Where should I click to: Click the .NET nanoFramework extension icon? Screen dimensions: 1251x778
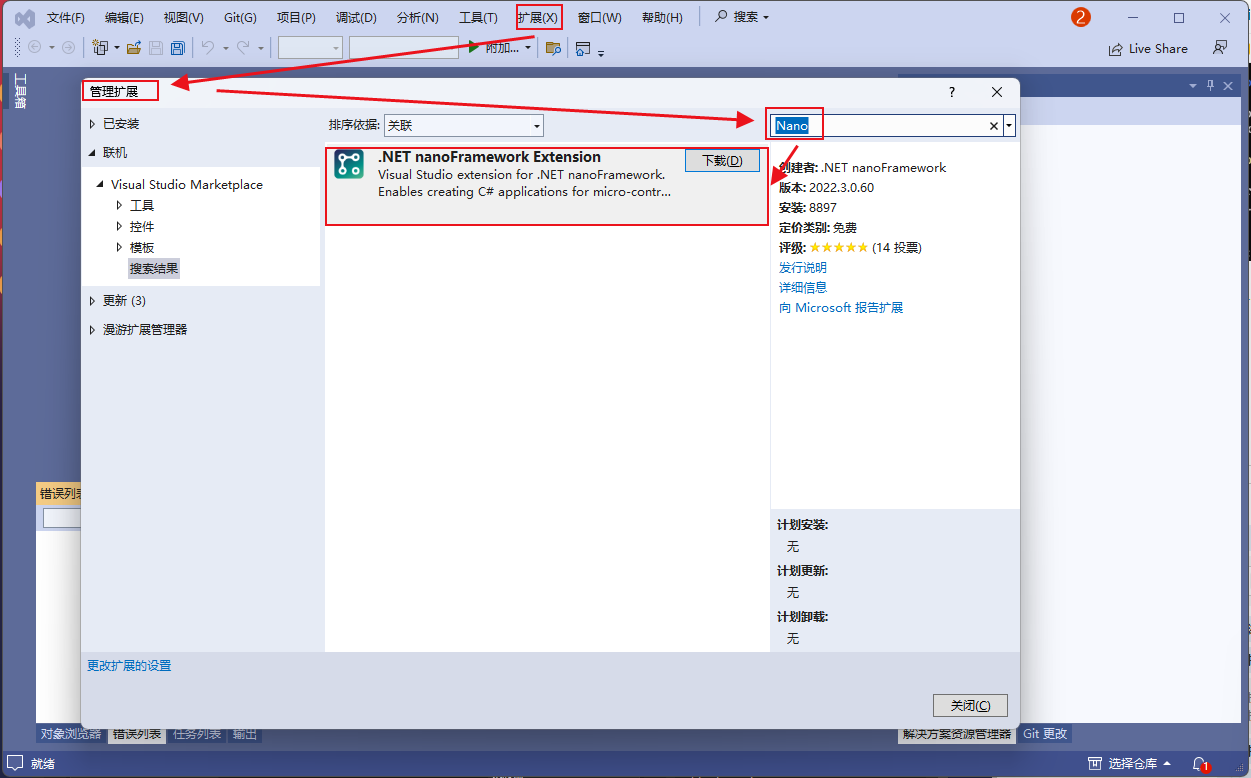(349, 165)
